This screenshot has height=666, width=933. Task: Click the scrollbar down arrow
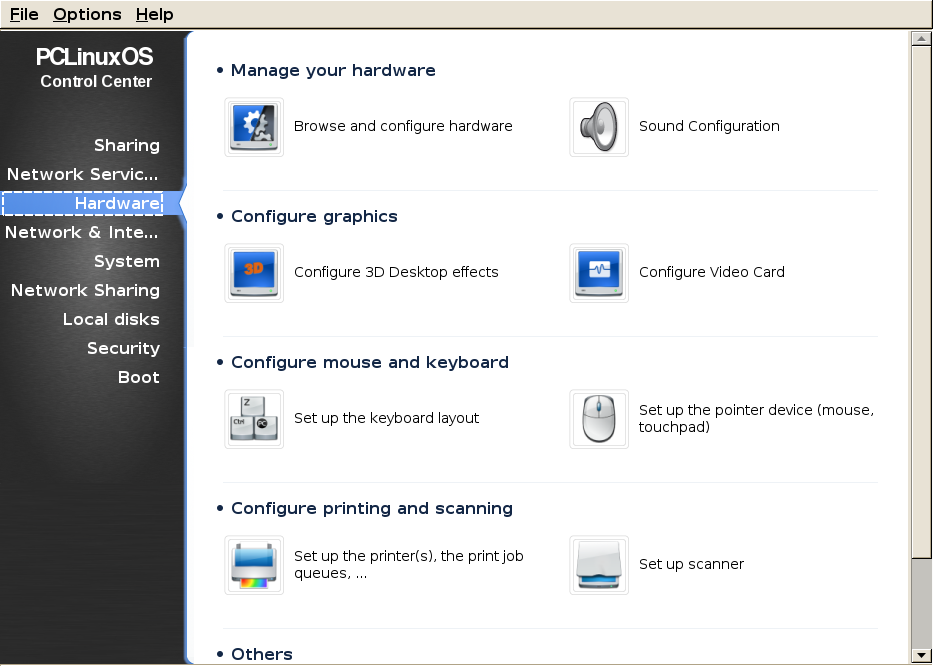(x=921, y=654)
